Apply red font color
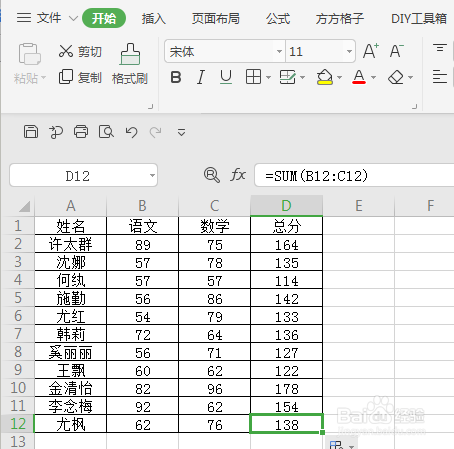This screenshot has width=454, height=449. tap(359, 77)
